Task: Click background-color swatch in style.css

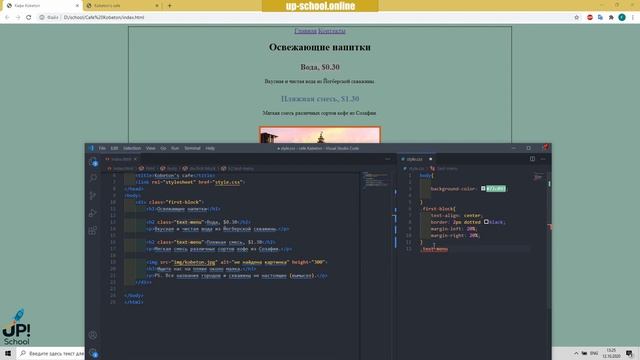Action: 483,189
